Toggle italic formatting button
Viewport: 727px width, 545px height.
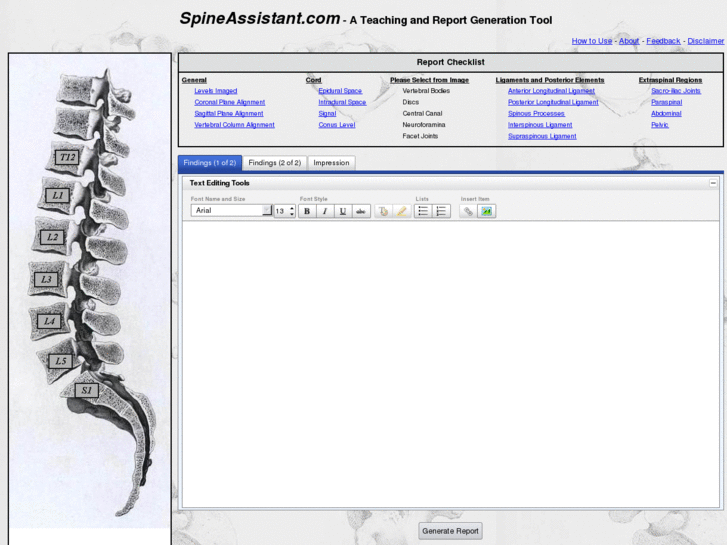click(325, 211)
